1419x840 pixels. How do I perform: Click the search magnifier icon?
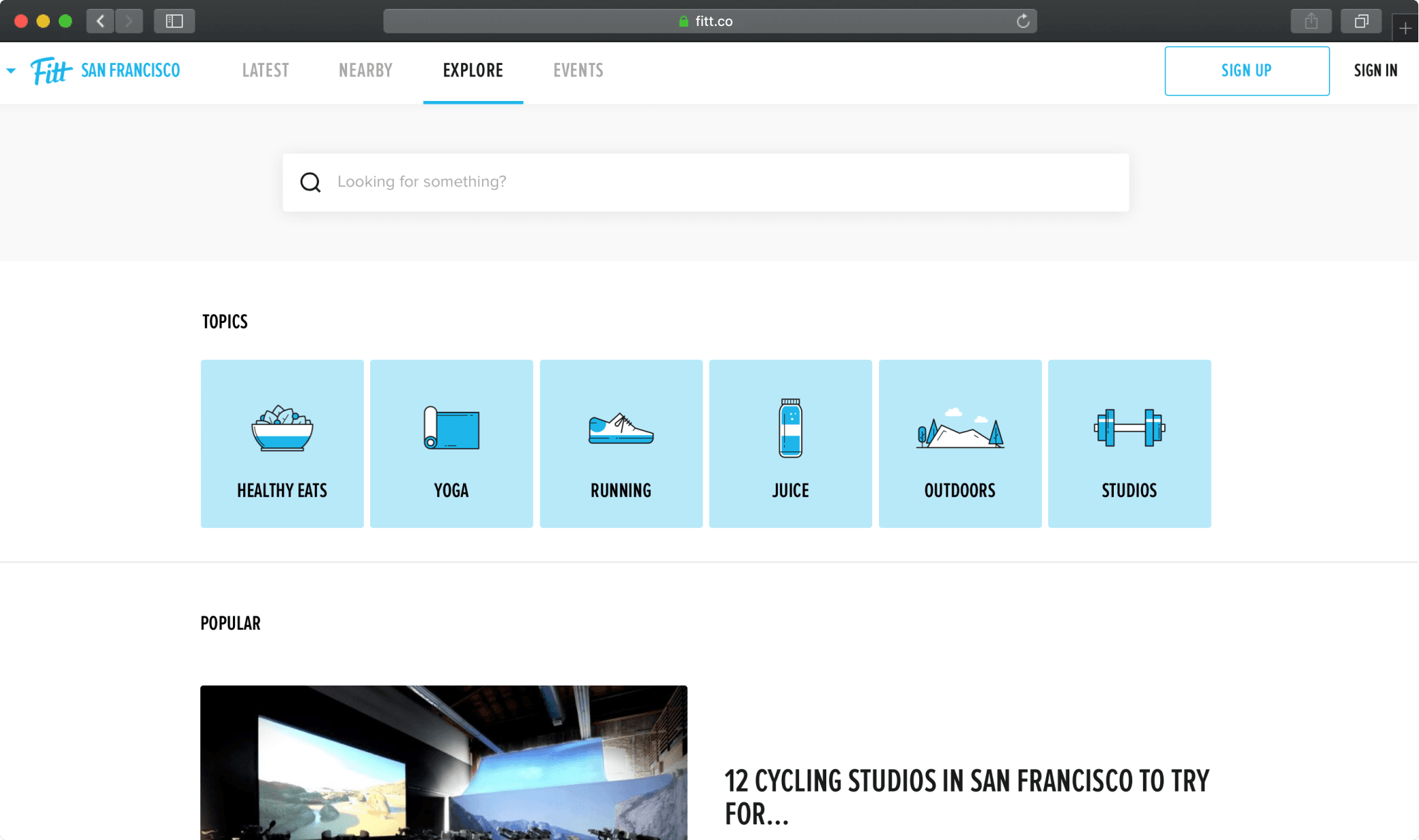point(310,182)
